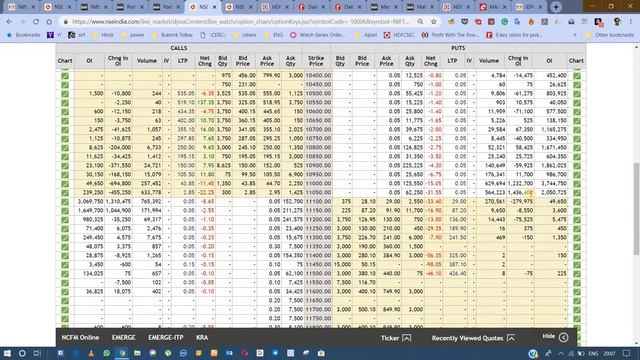Open call chart icon for strike 10500.00
The image size is (640, 360).
[x=65, y=93]
